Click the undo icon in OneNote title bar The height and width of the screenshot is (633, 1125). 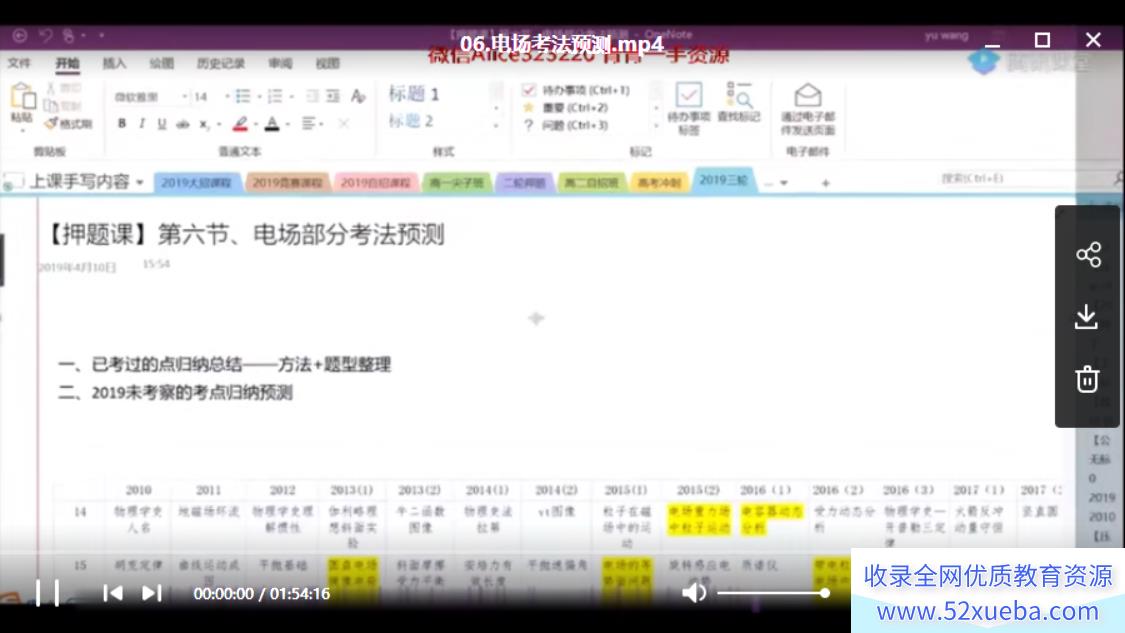46,35
